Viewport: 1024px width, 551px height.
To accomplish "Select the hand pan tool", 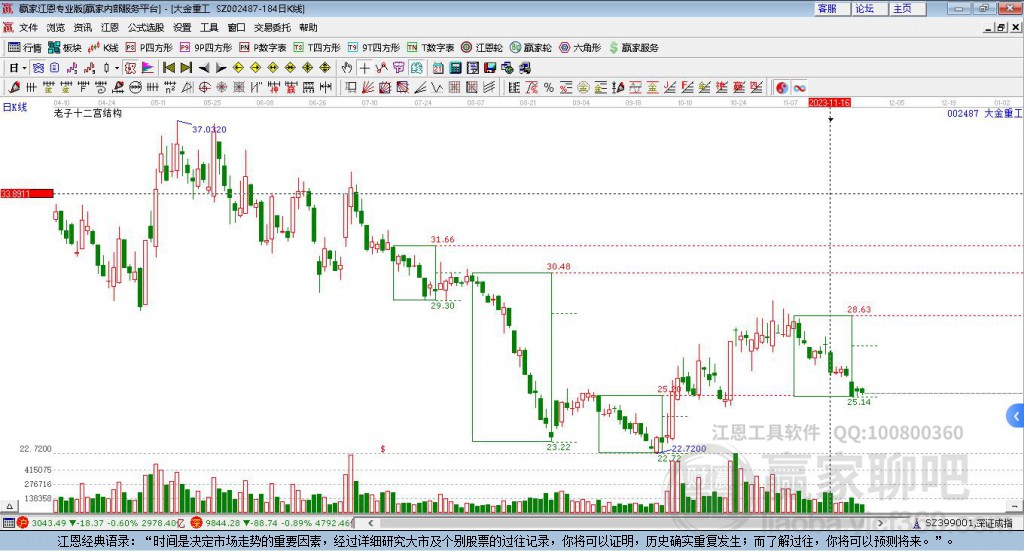I will [x=347, y=68].
